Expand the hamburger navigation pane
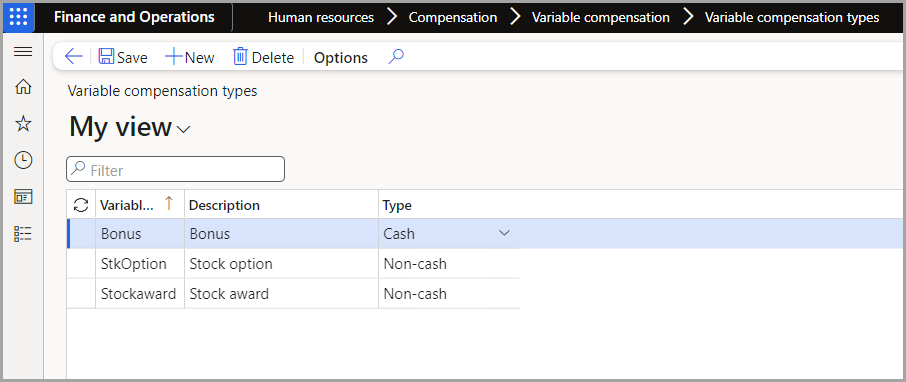The image size is (906, 382). pyautogui.click(x=23, y=52)
